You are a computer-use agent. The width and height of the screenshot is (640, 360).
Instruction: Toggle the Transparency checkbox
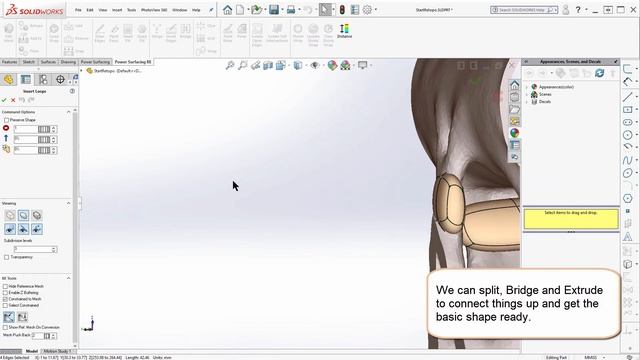point(7,257)
